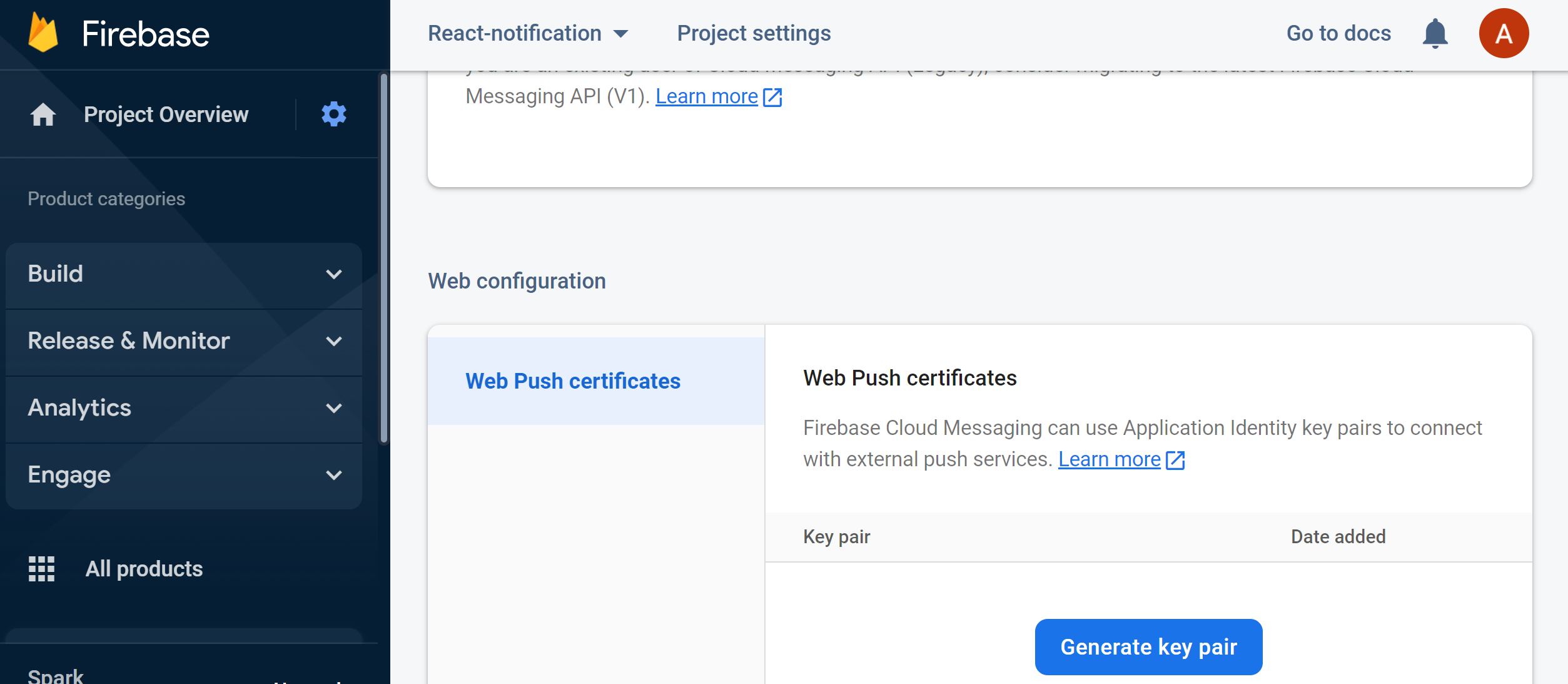Click the Web Push certificates panel heading
1568x684 pixels.
pos(909,378)
